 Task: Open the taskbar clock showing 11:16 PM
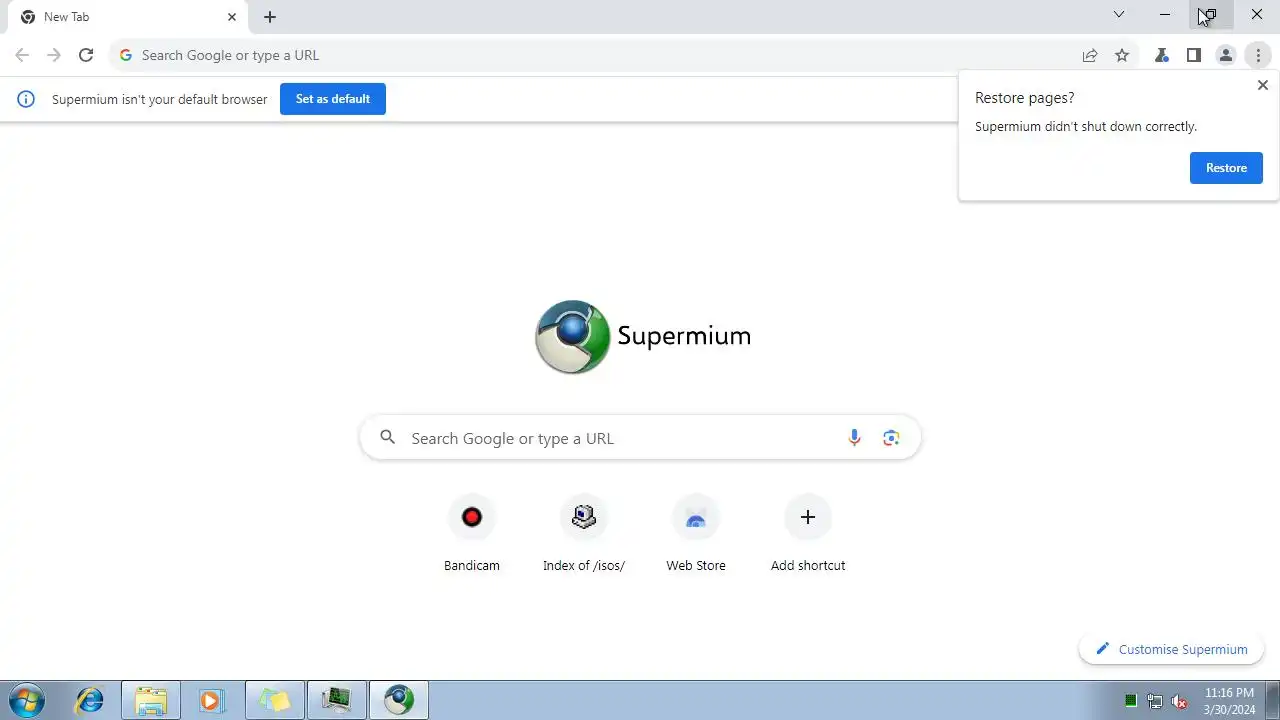point(1229,701)
